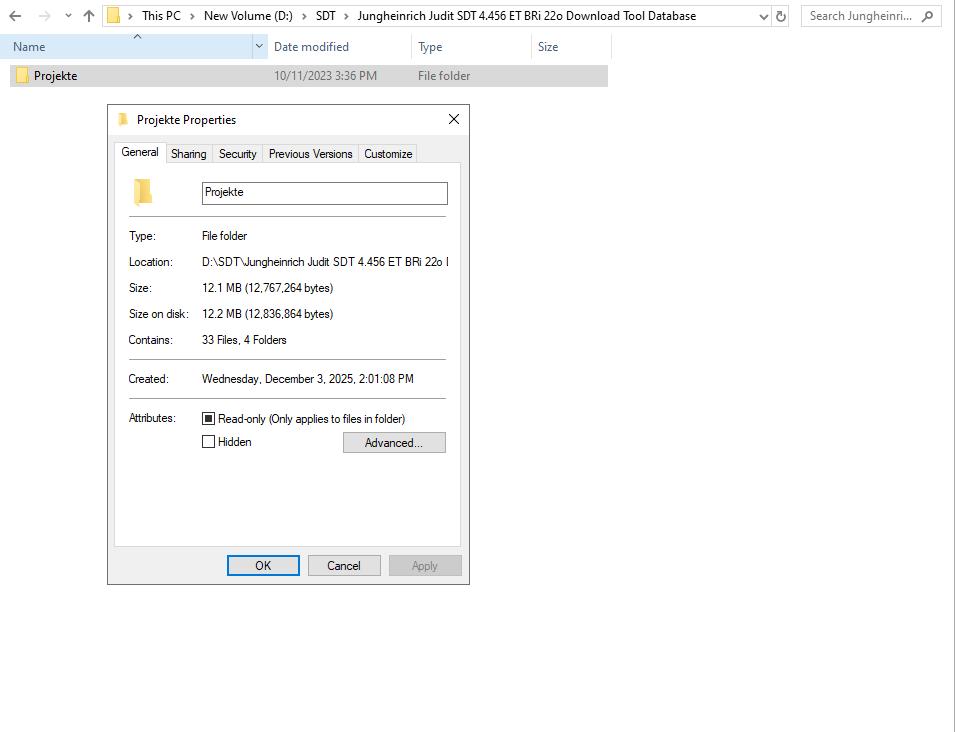The height and width of the screenshot is (732, 955).
Task: Expand chevron after New Volume (D:)
Action: pos(304,16)
